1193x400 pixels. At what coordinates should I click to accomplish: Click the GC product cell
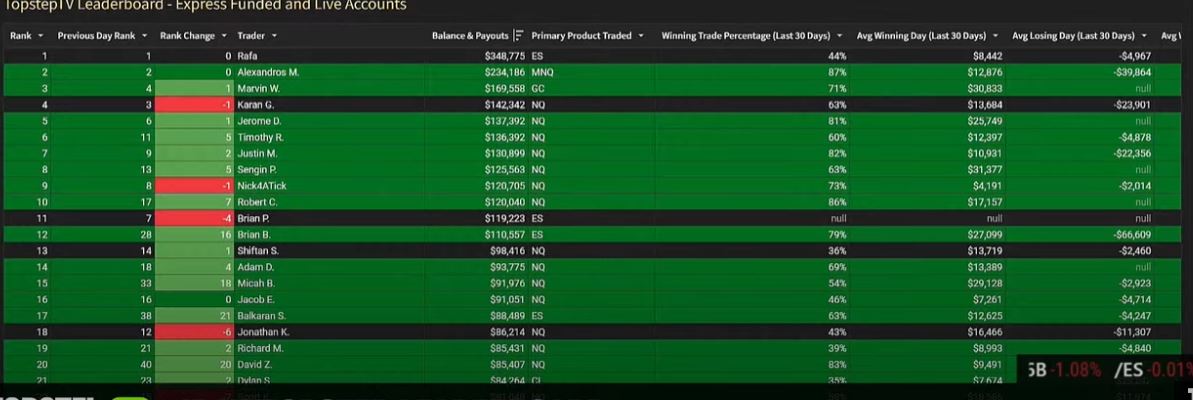tap(538, 88)
